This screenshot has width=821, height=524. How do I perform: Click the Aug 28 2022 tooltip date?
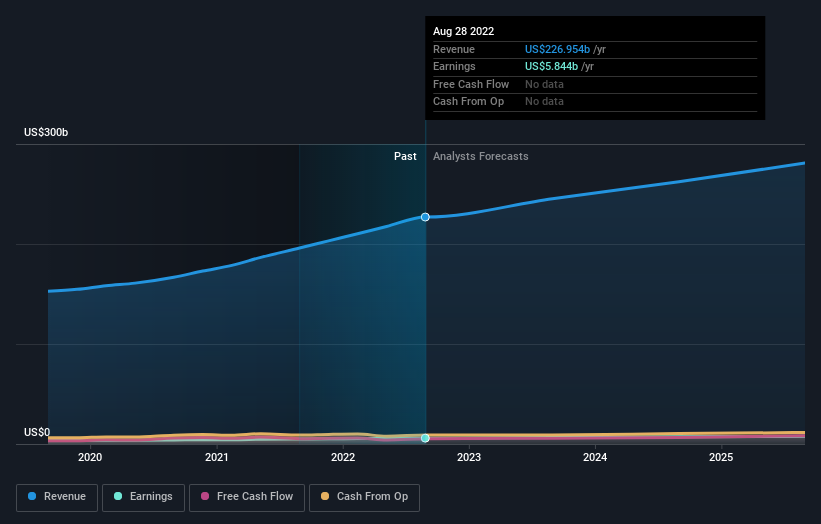pyautogui.click(x=463, y=31)
